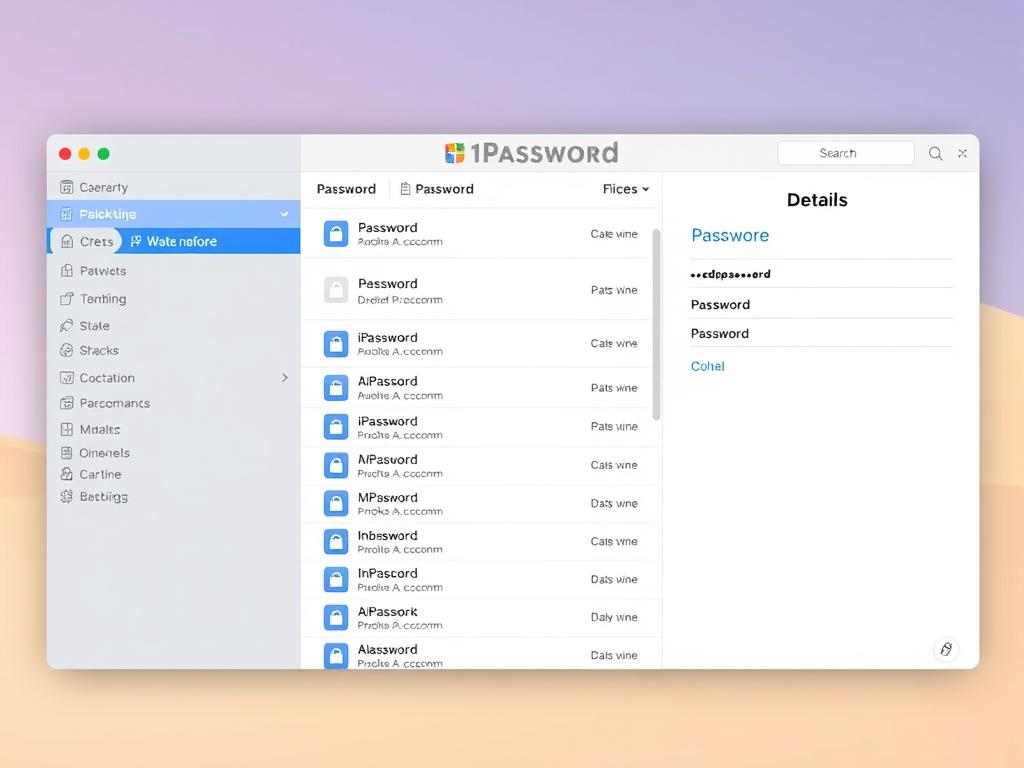
Task: Click the Batbiigg gear icon
Action: 66,496
